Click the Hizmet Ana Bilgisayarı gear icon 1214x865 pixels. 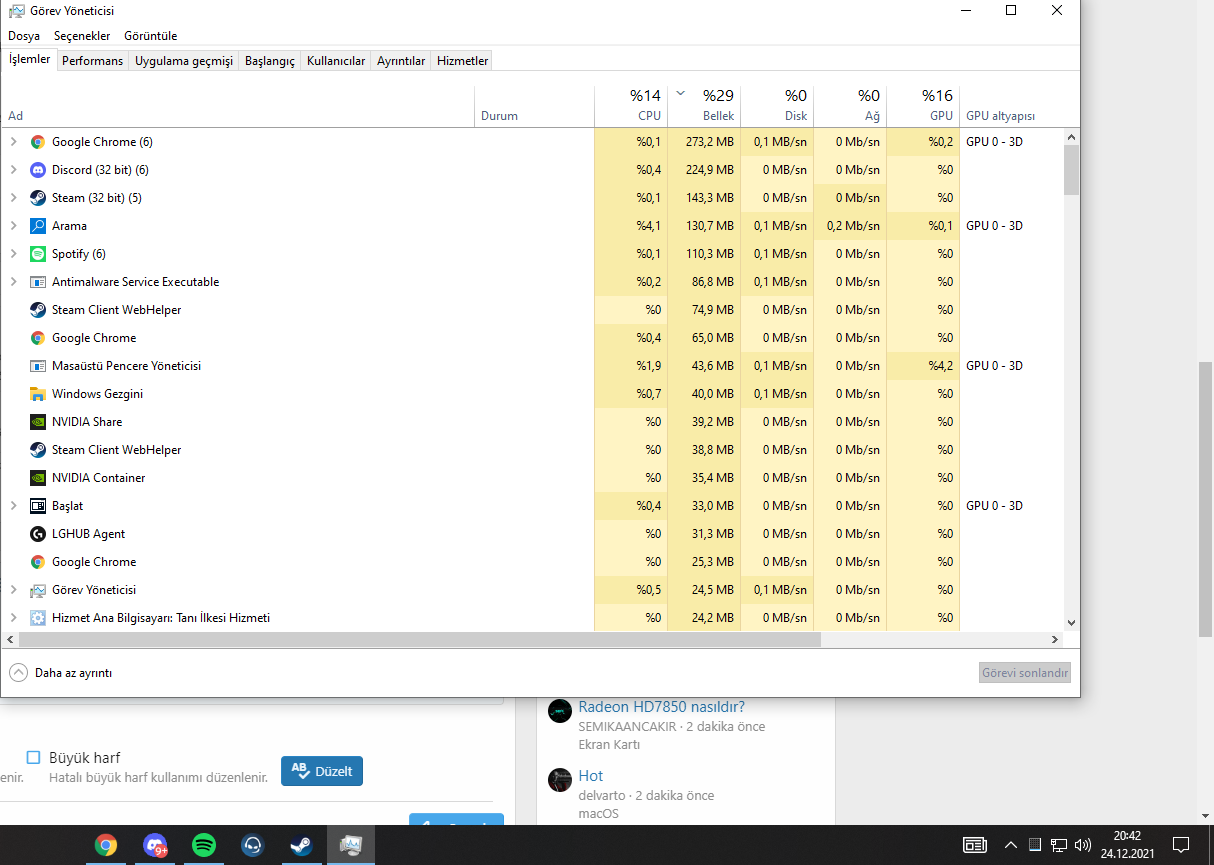pyautogui.click(x=38, y=618)
